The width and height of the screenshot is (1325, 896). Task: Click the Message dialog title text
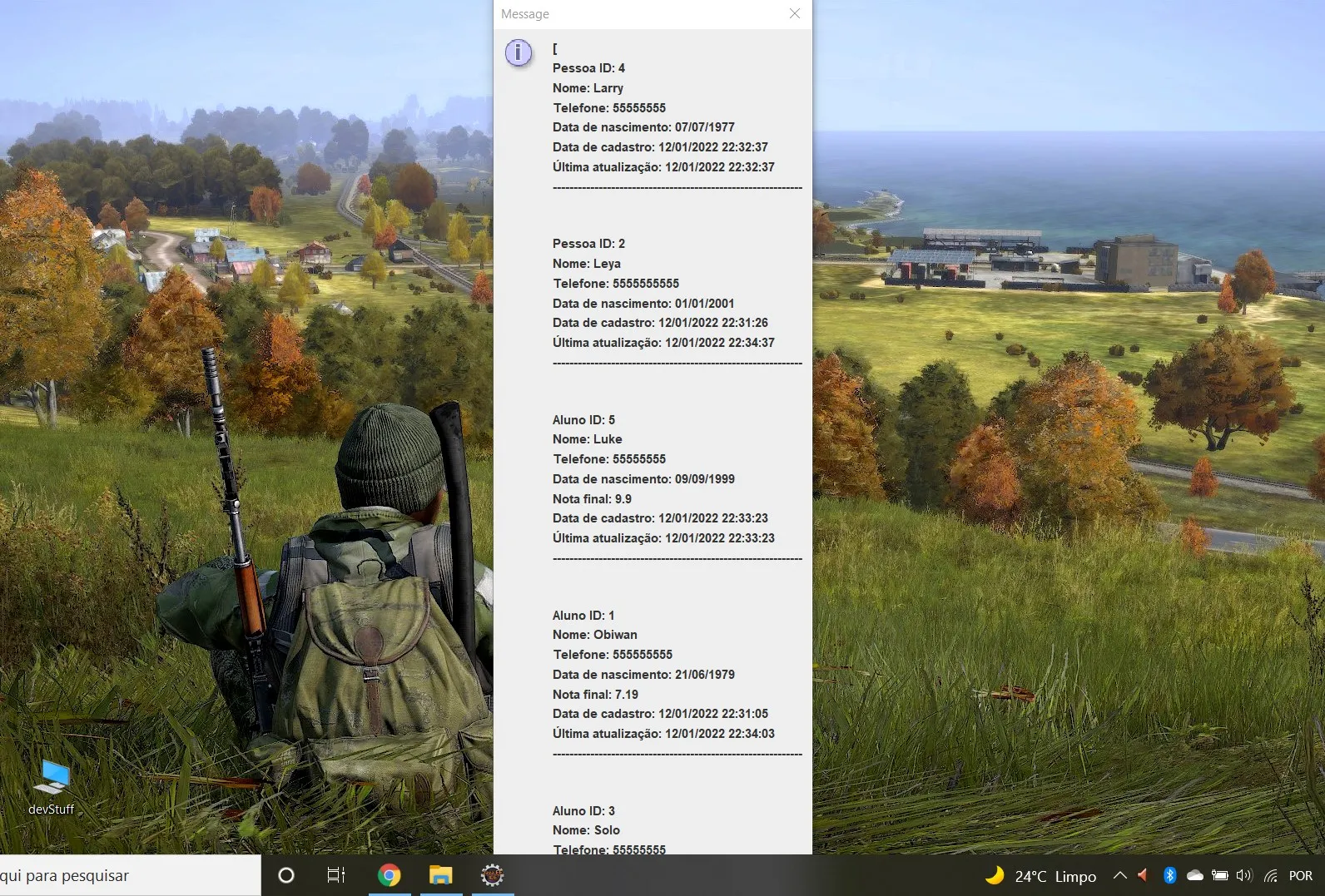[x=525, y=14]
